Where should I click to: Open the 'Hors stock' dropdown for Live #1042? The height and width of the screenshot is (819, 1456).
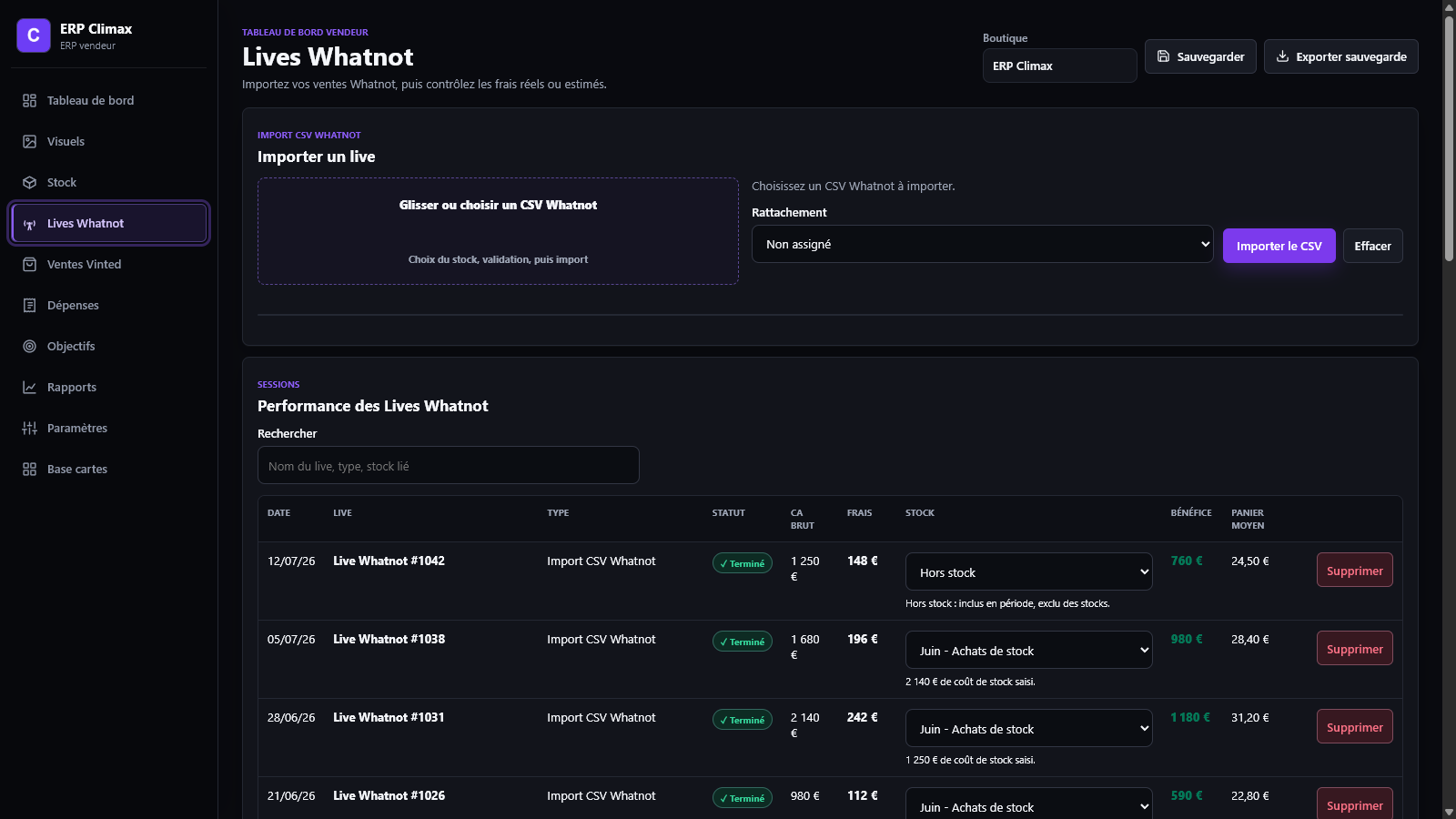[x=1028, y=571]
